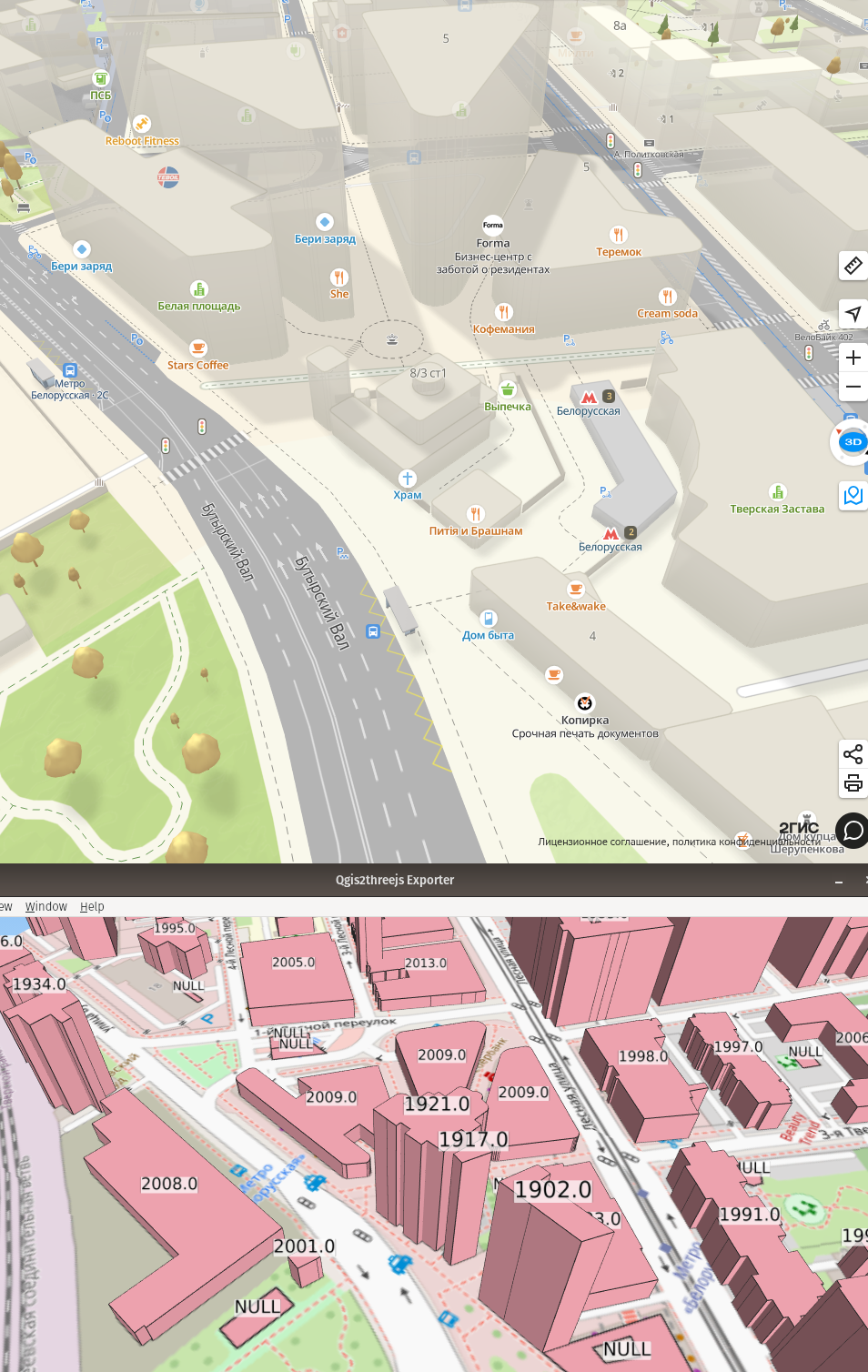
Task: Open the Help menu in Qgis2threejs
Action: coord(92,906)
